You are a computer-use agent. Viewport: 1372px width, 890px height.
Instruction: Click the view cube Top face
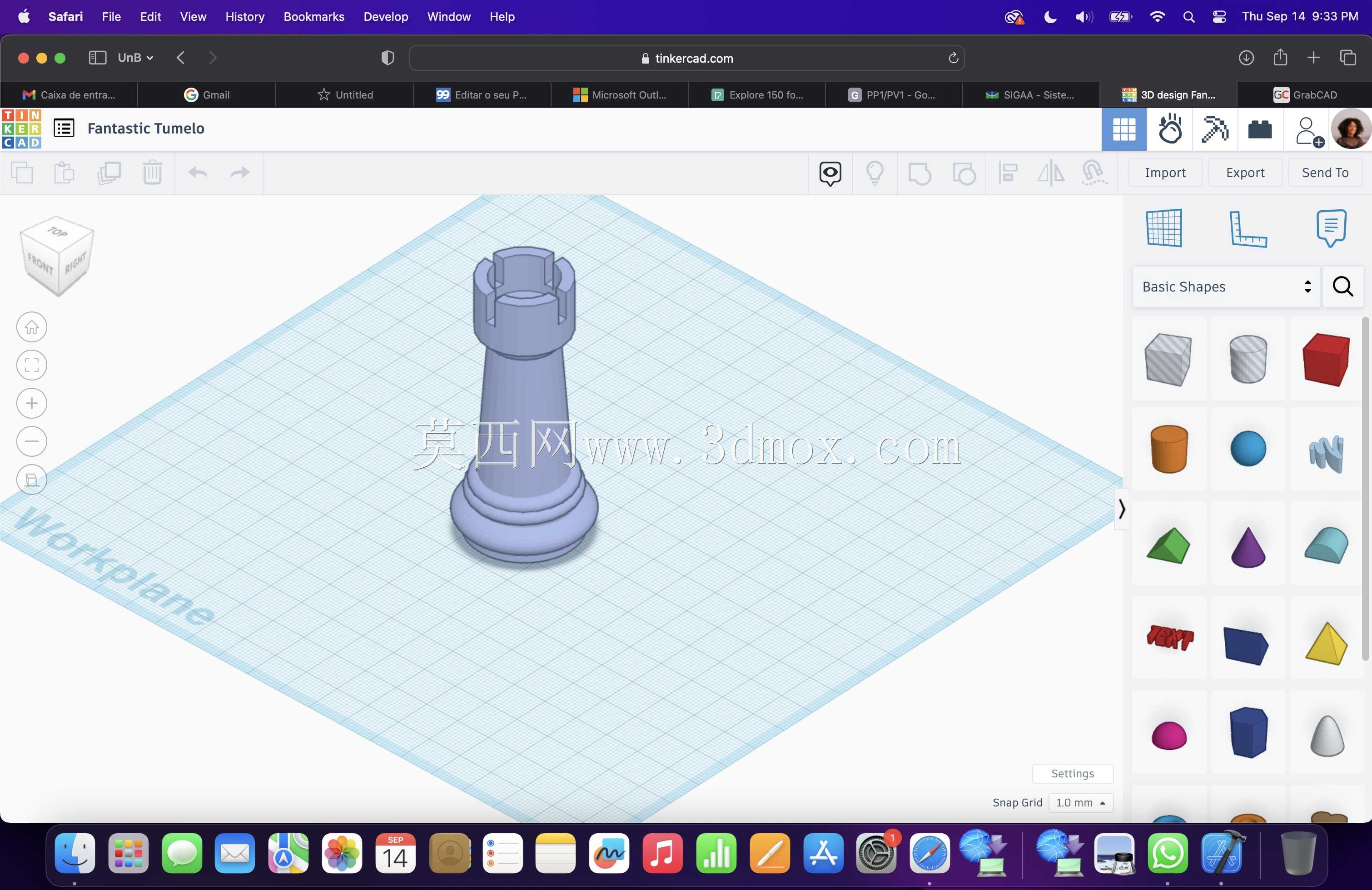(58, 232)
